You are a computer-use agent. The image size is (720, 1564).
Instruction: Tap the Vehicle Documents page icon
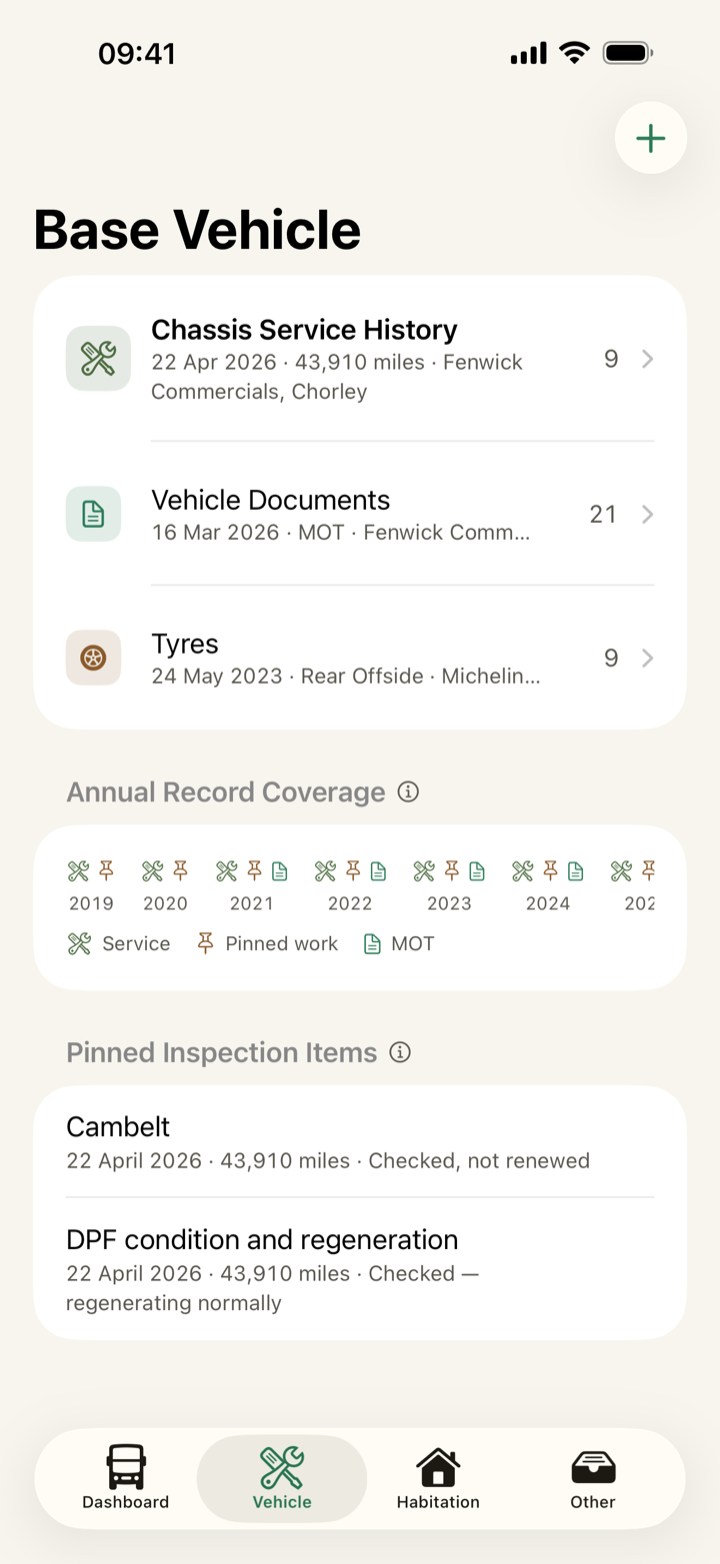[x=93, y=514]
